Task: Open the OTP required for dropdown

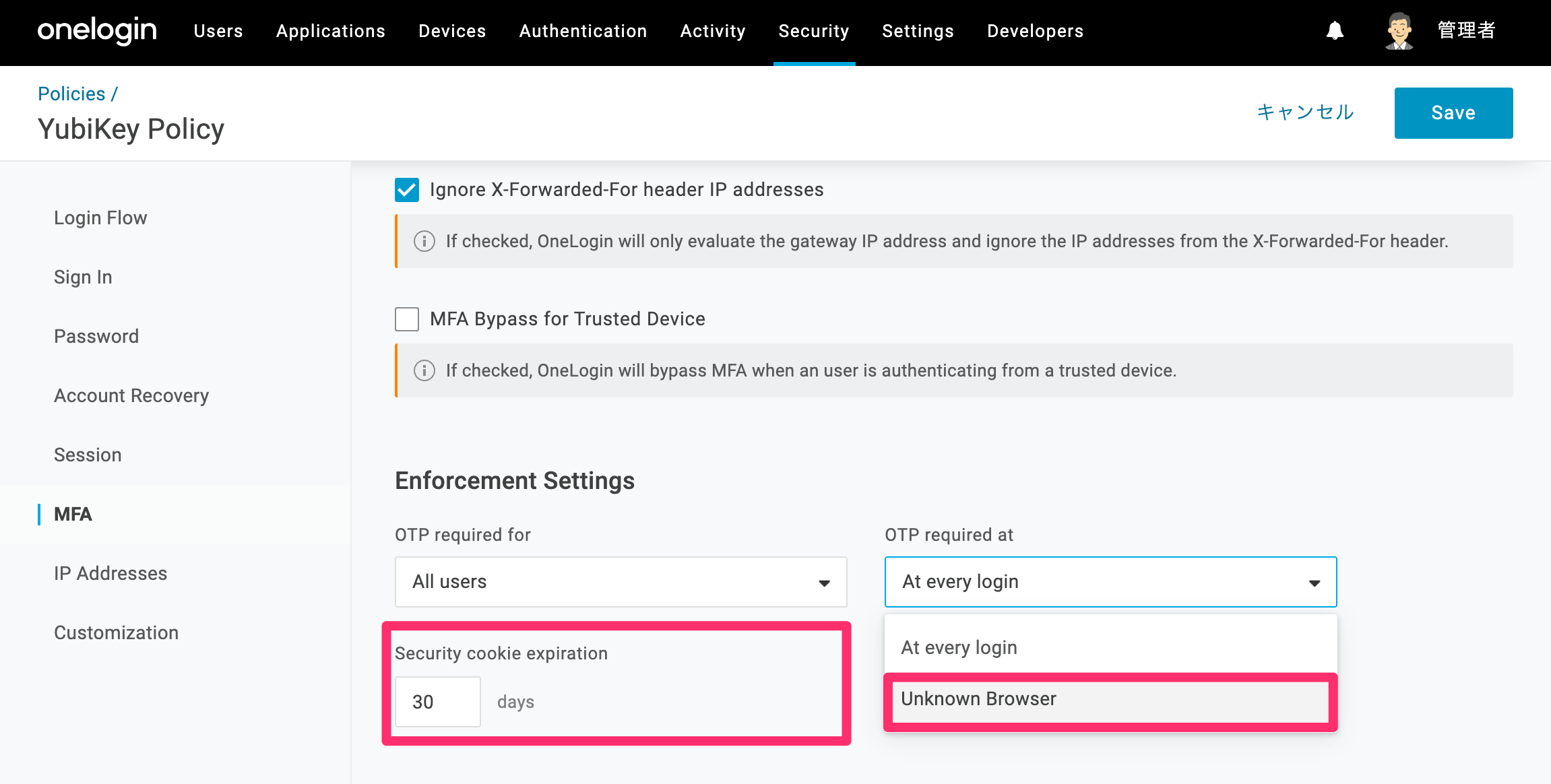Action: (621, 582)
